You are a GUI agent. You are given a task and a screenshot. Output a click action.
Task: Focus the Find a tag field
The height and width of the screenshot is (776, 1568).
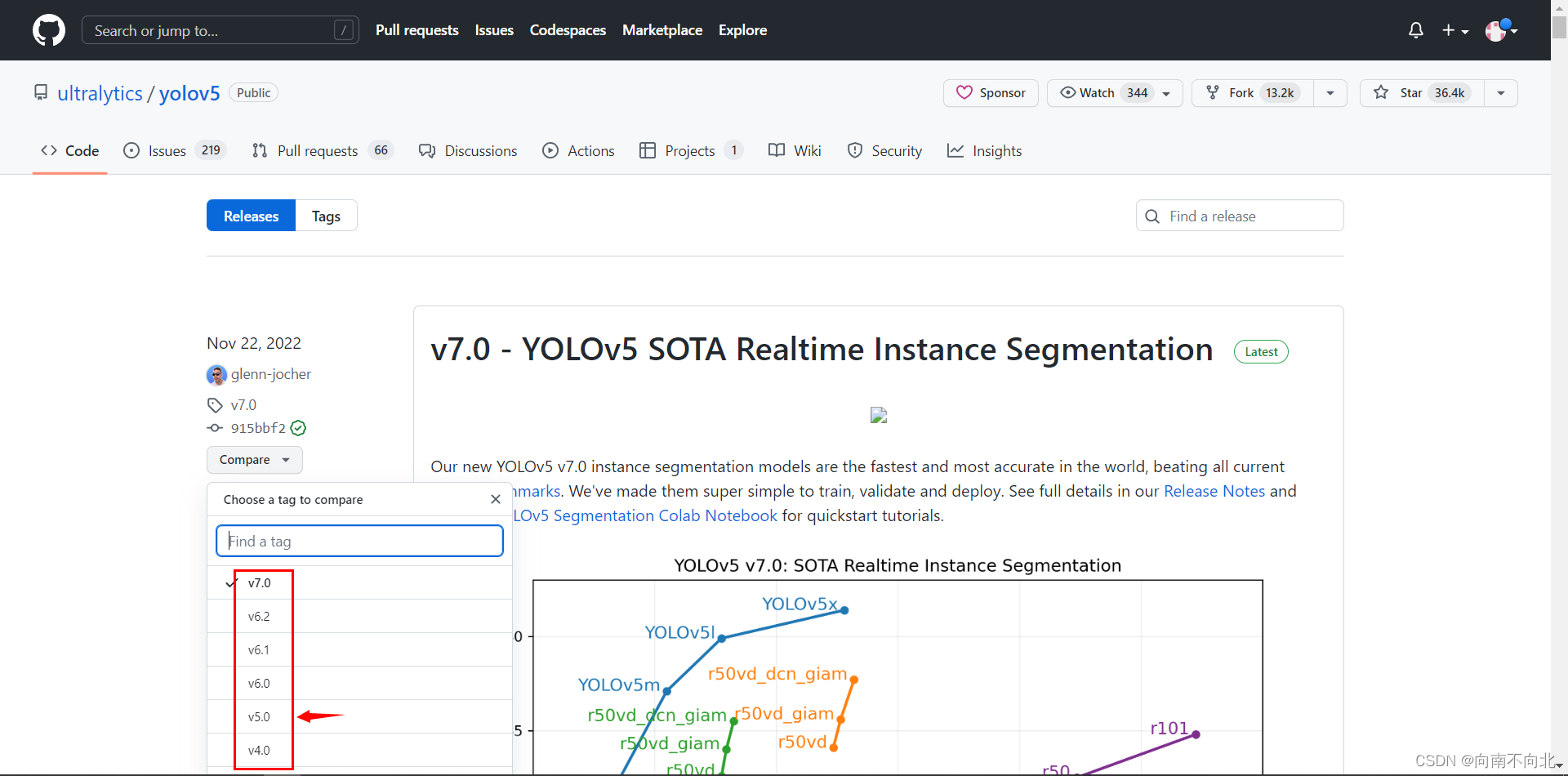359,541
